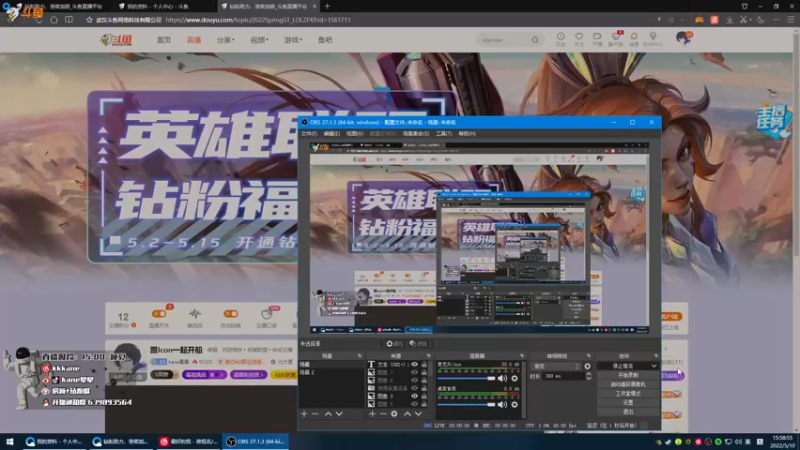
Task: Open the video dropdown in Douyu navigation
Action: click(259, 40)
